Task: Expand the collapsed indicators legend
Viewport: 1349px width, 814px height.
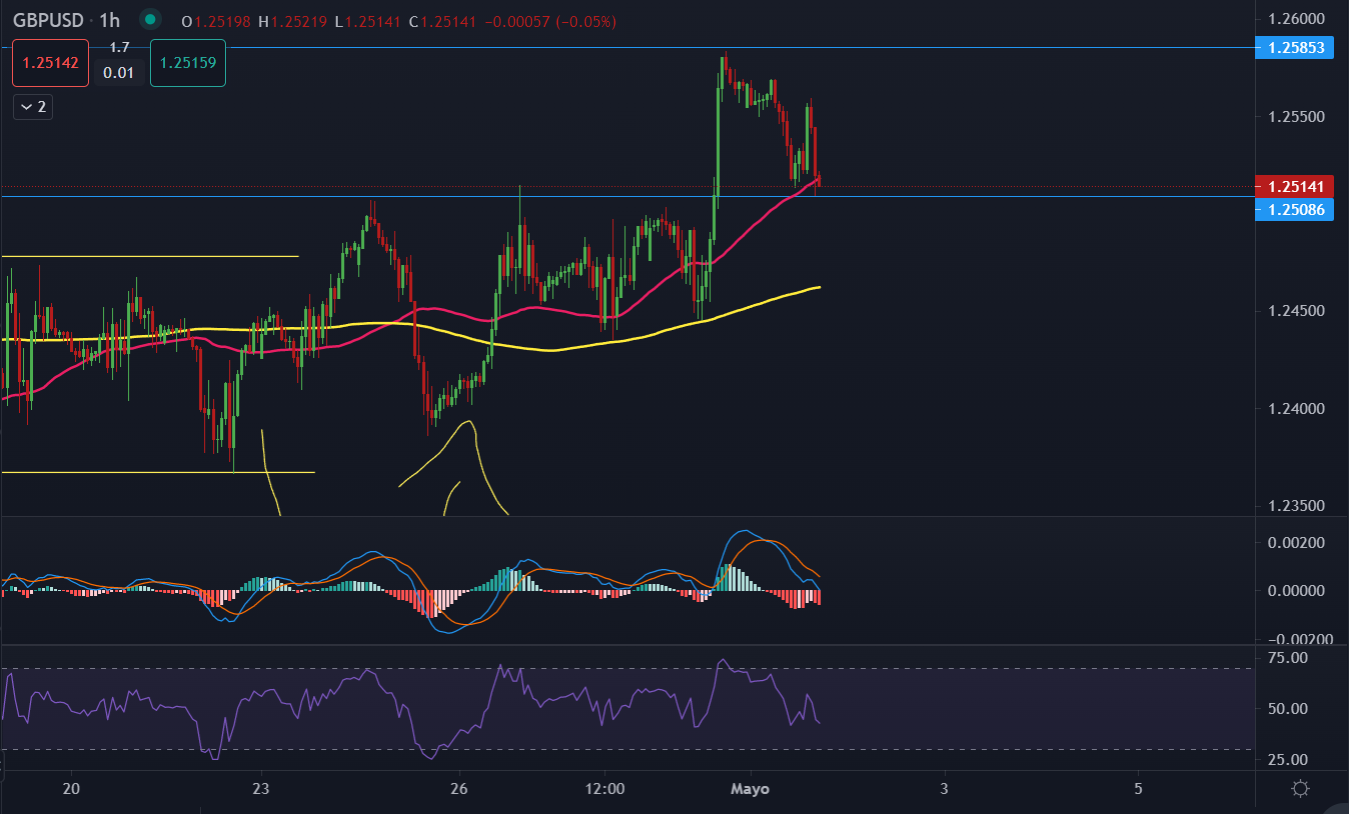Action: click(32, 107)
